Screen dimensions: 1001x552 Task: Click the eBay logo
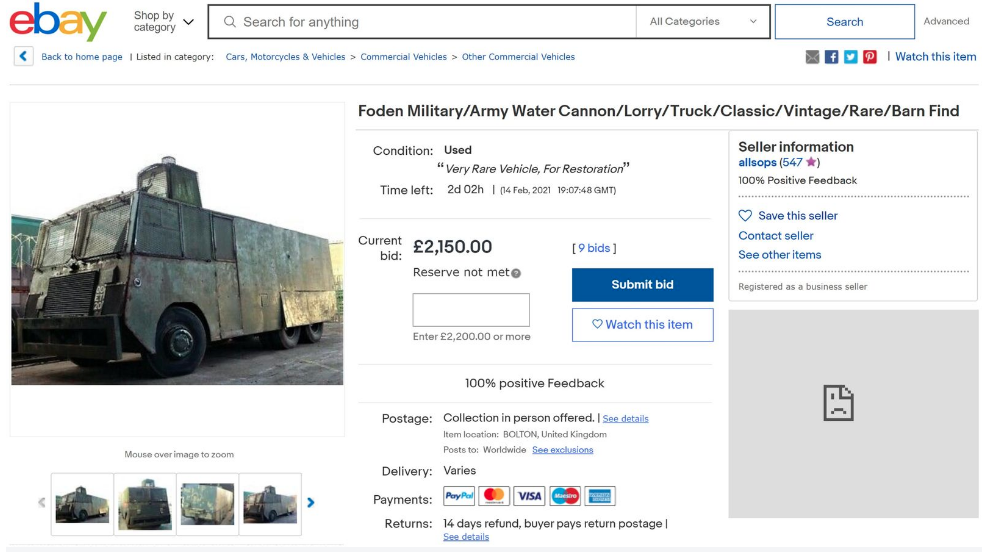point(58,22)
